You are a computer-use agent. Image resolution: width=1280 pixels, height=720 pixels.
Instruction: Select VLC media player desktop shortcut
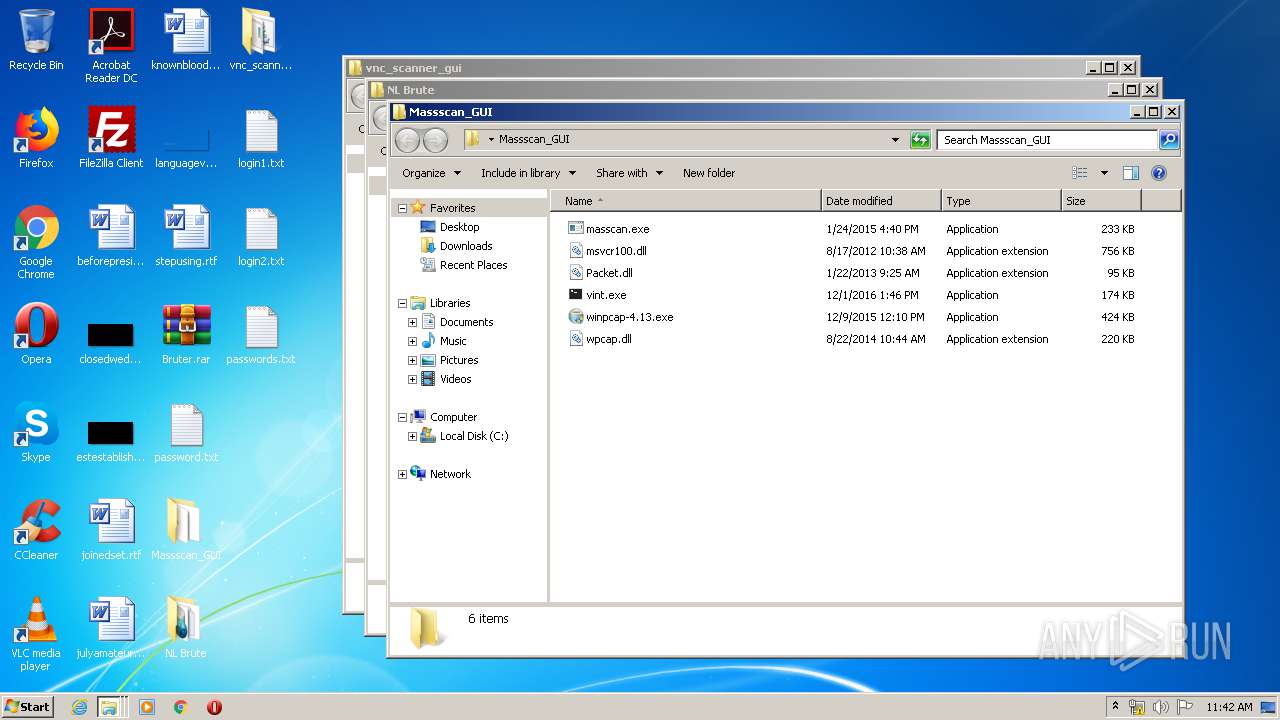pos(36,634)
